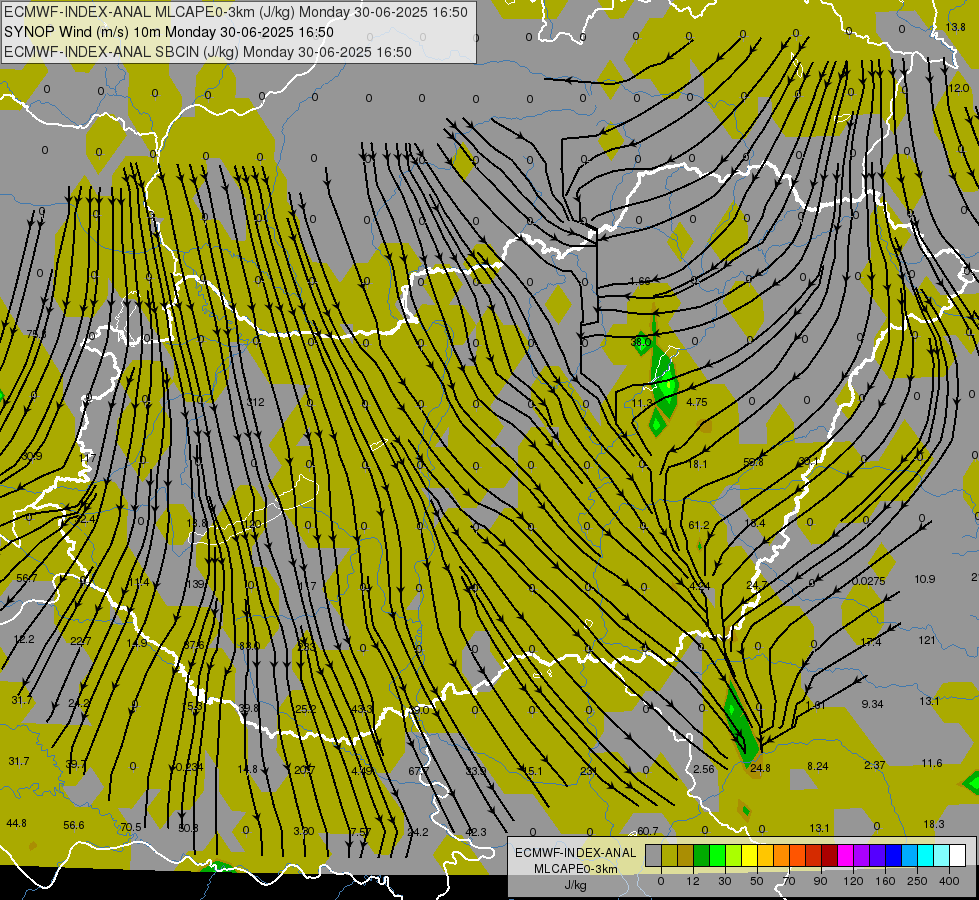Click the map value 38.0
This screenshot has width=979, height=900.
(x=641, y=342)
